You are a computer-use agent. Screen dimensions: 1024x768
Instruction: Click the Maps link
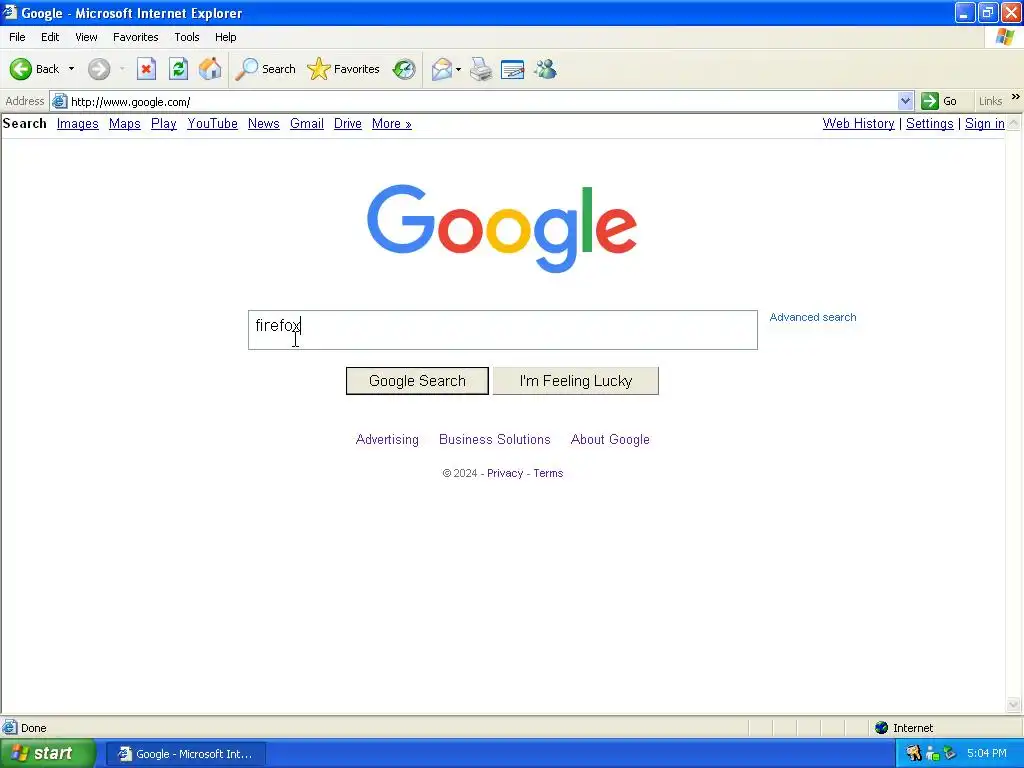coord(125,124)
